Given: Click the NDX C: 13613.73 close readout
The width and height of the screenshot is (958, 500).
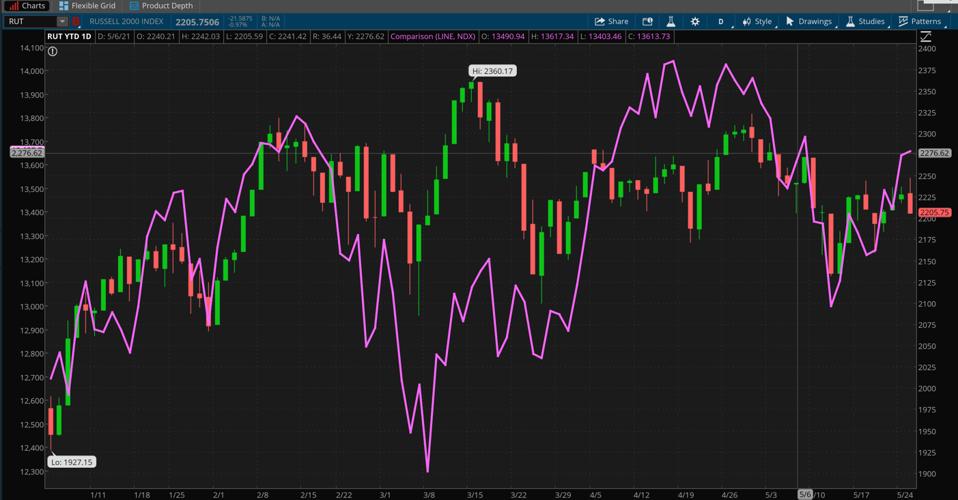Looking at the screenshot, I should click(x=649, y=37).
